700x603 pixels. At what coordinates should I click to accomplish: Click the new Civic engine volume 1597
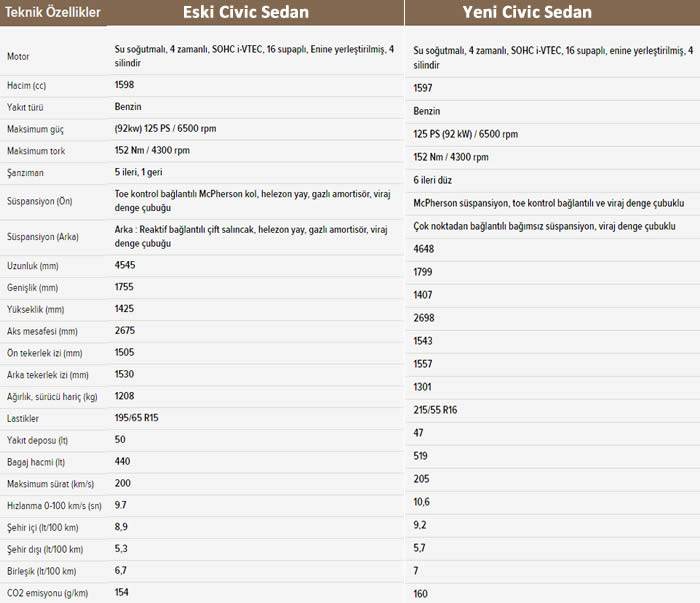point(422,88)
